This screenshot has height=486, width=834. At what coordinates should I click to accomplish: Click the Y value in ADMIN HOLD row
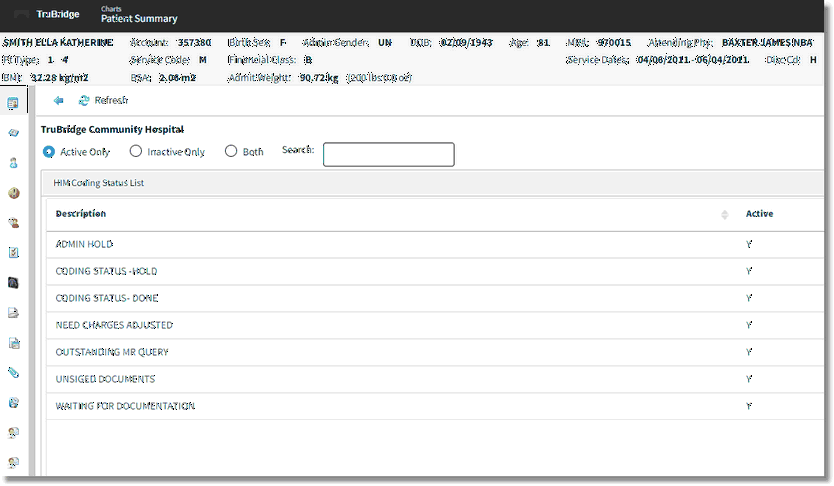(x=749, y=245)
